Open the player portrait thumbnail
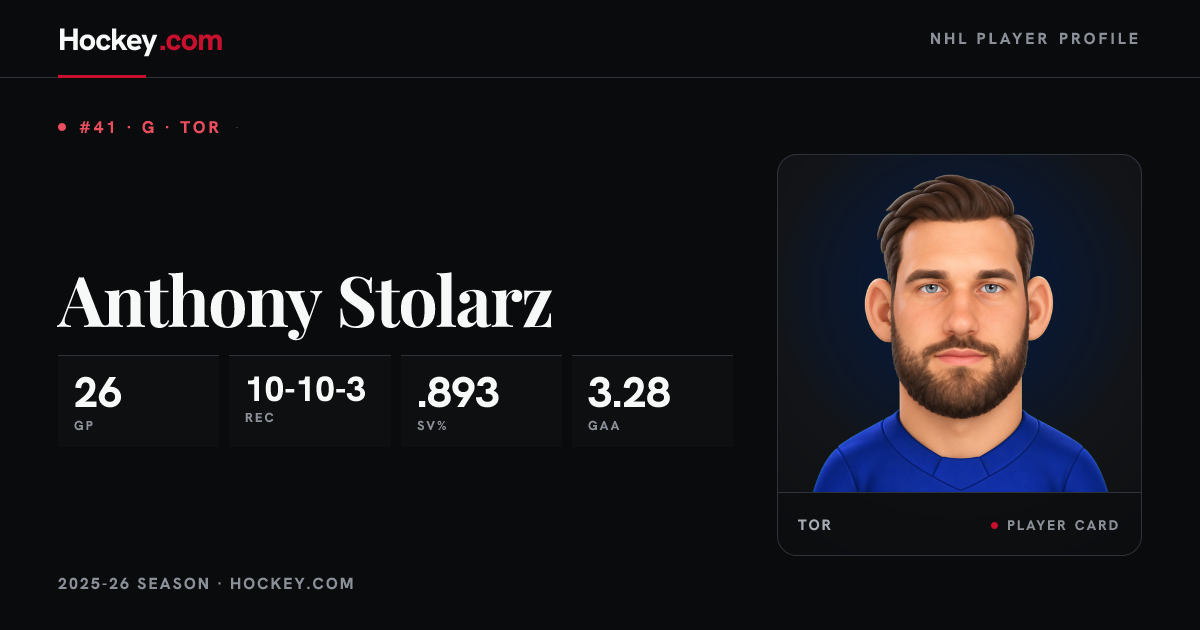 959,324
